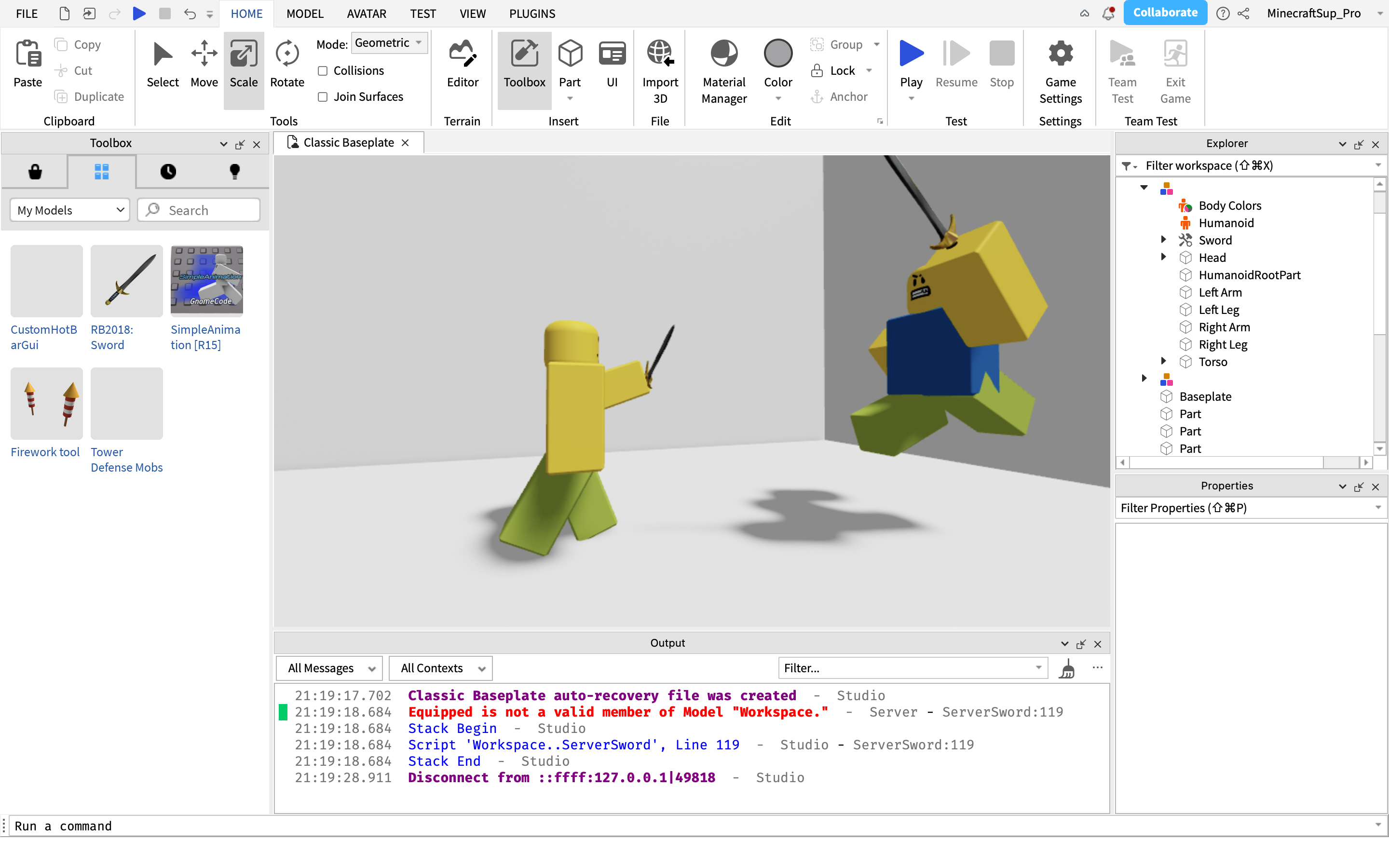This screenshot has width=1389, height=868.
Task: Switch to Toolbox Inventory grid tab
Action: tap(102, 172)
